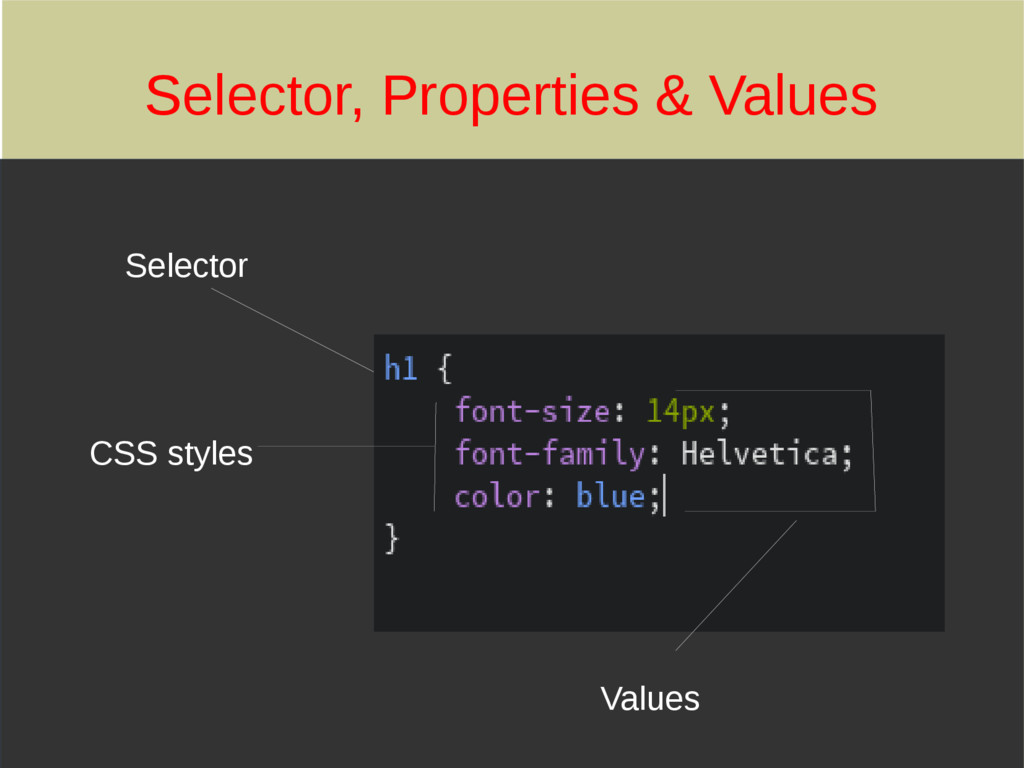Click the 'font-family' property in code
Image resolution: width=1024 pixels, height=768 pixels.
click(x=550, y=454)
